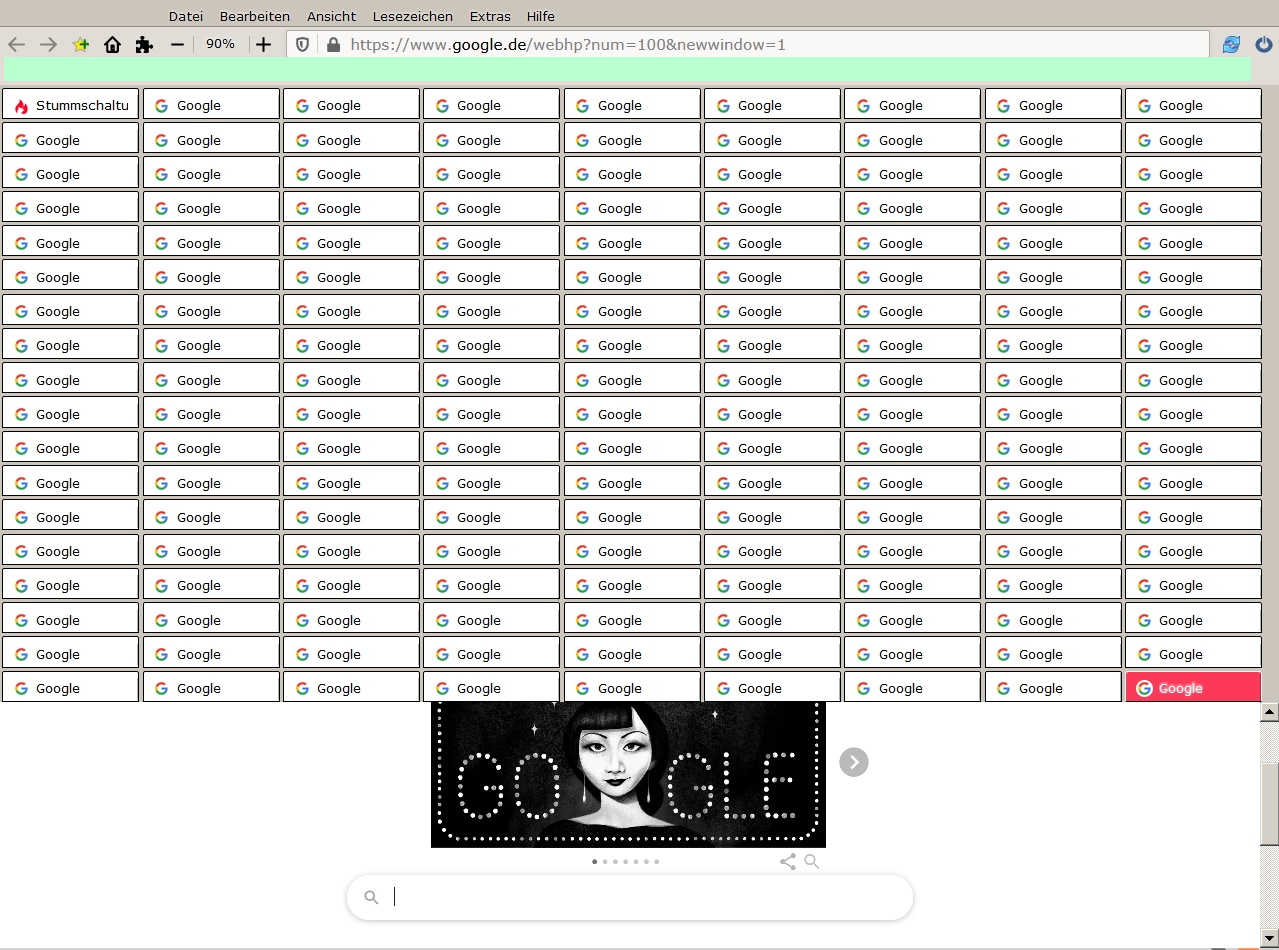Click the magnifier icon beside share icon
The image size is (1279, 950).
coord(811,861)
